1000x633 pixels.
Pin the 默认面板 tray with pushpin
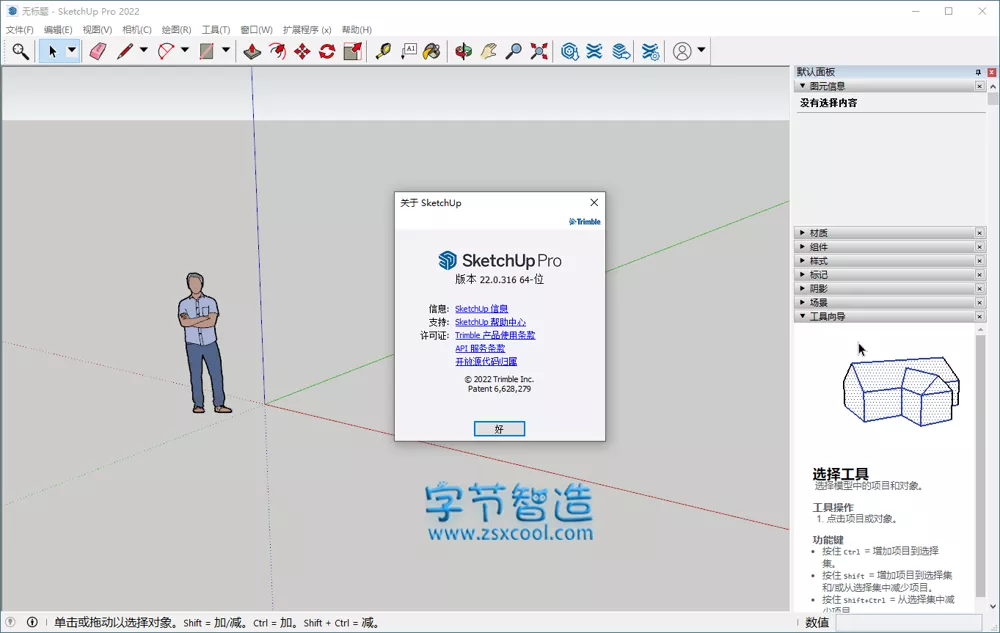(x=978, y=72)
